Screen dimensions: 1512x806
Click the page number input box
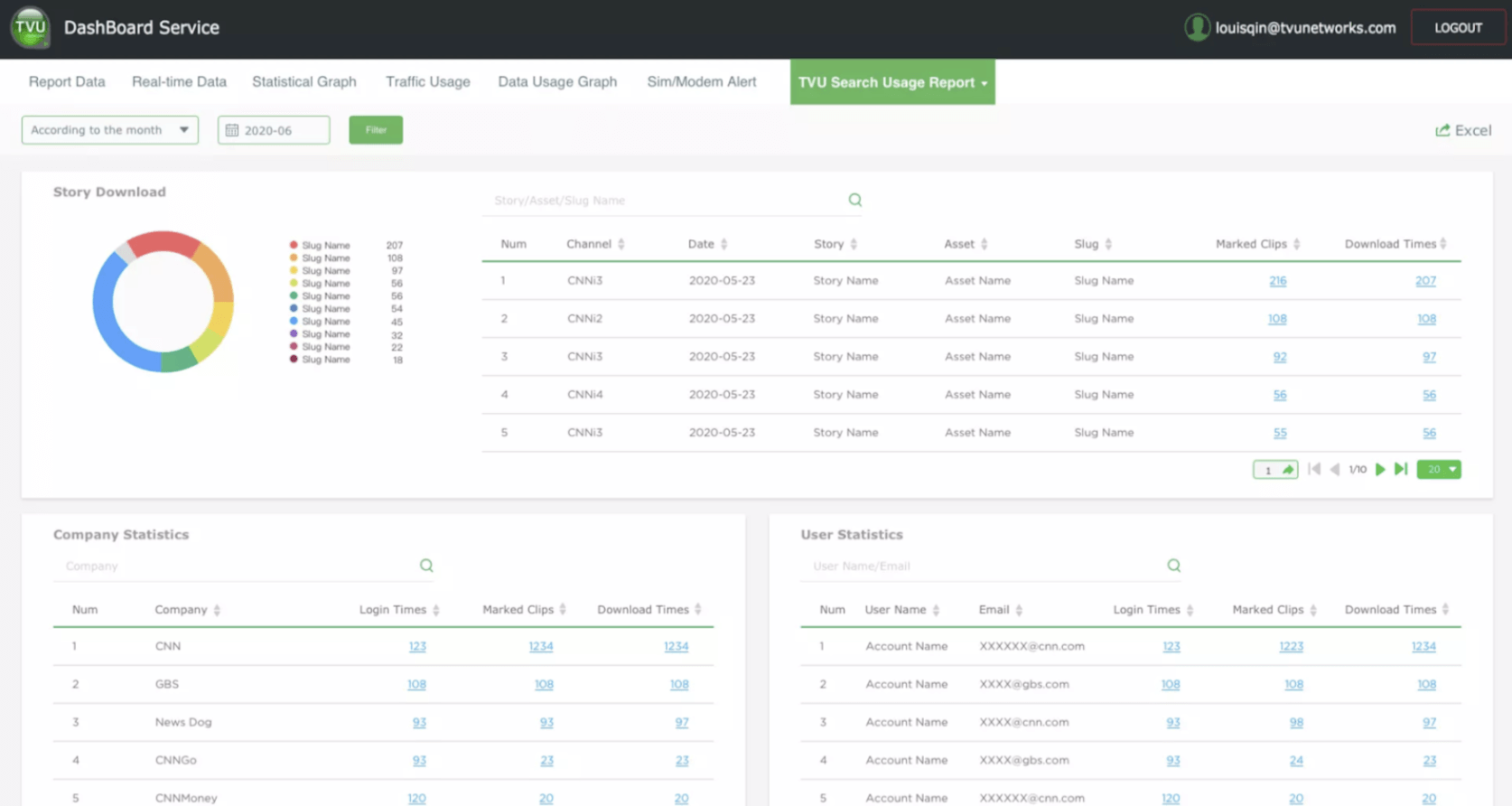pyautogui.click(x=1267, y=470)
